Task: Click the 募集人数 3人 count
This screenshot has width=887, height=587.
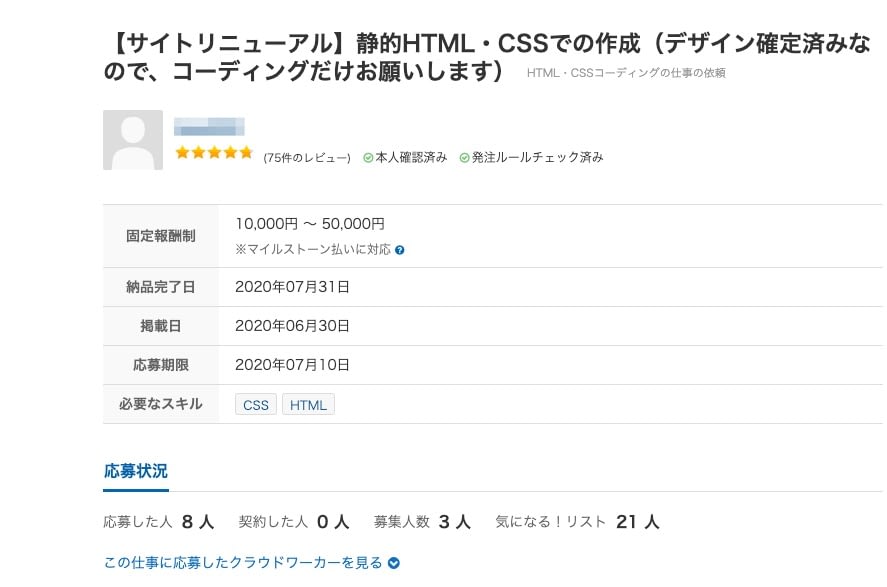Action: (x=422, y=521)
